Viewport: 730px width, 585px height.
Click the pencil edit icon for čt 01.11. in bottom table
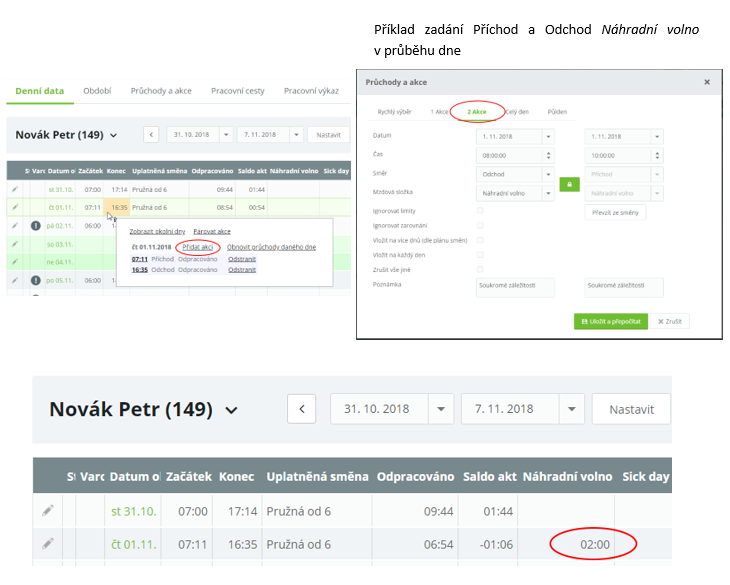47,544
